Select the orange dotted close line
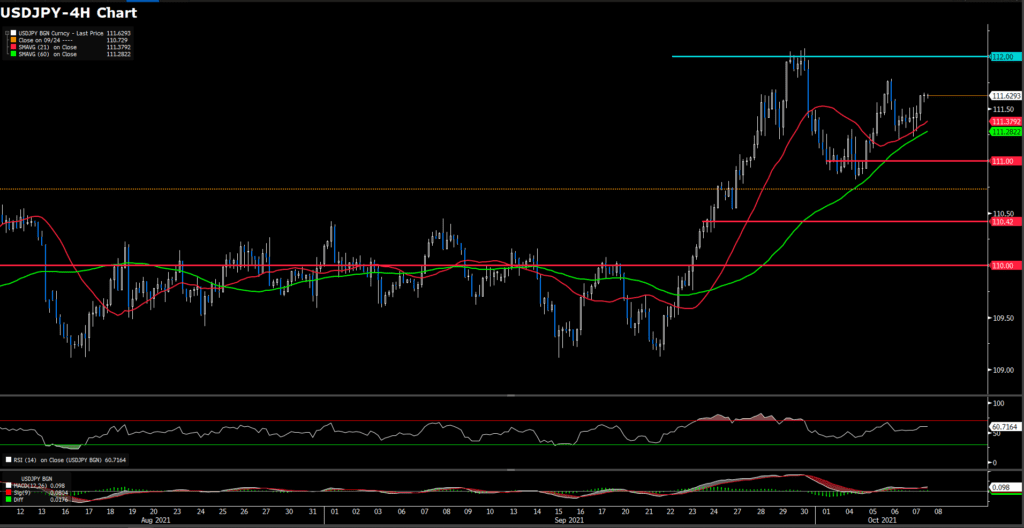 [x=494, y=189]
